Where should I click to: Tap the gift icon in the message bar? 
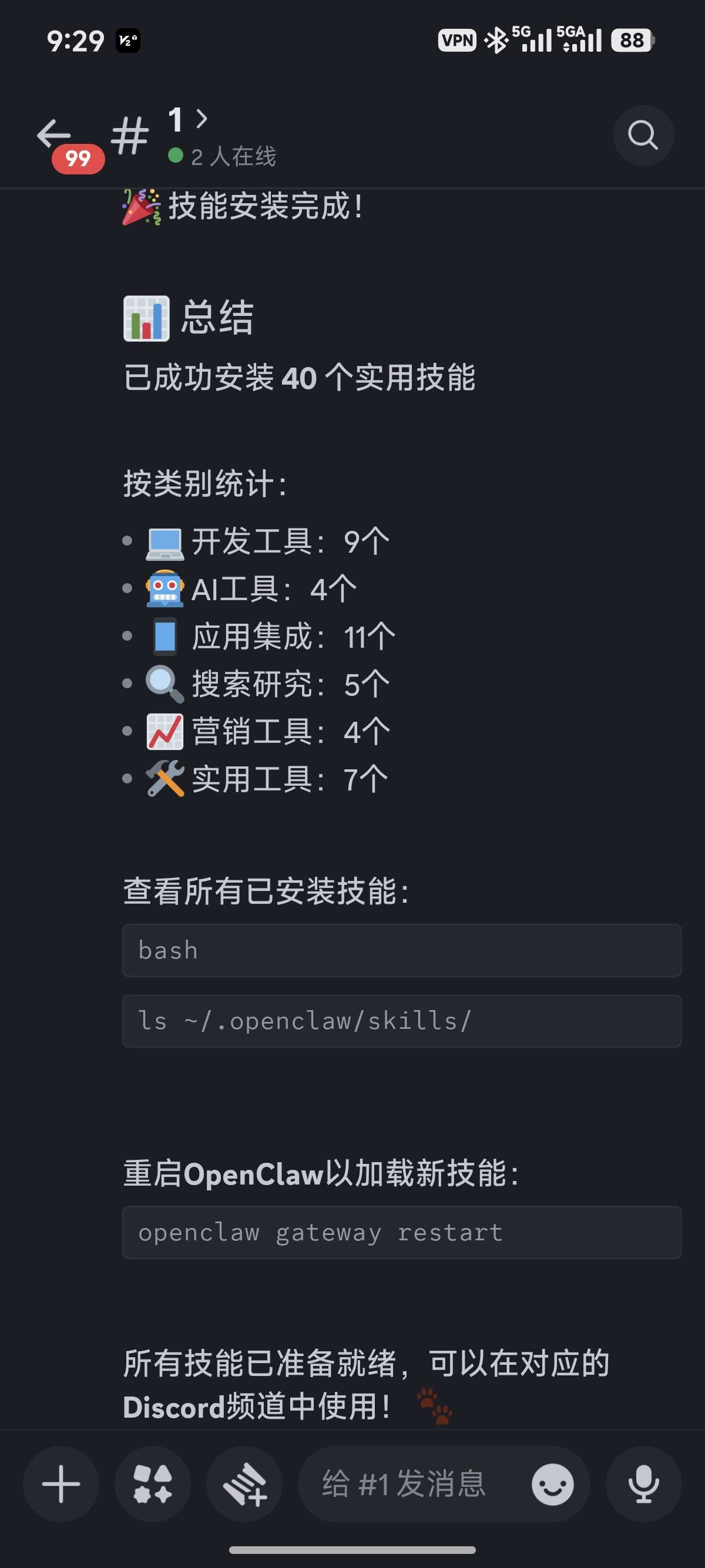click(x=244, y=1484)
